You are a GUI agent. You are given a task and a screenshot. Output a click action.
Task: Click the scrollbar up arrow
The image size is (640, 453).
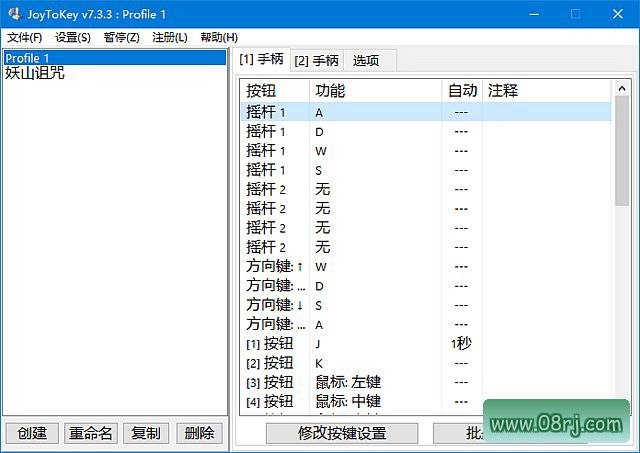point(622,89)
